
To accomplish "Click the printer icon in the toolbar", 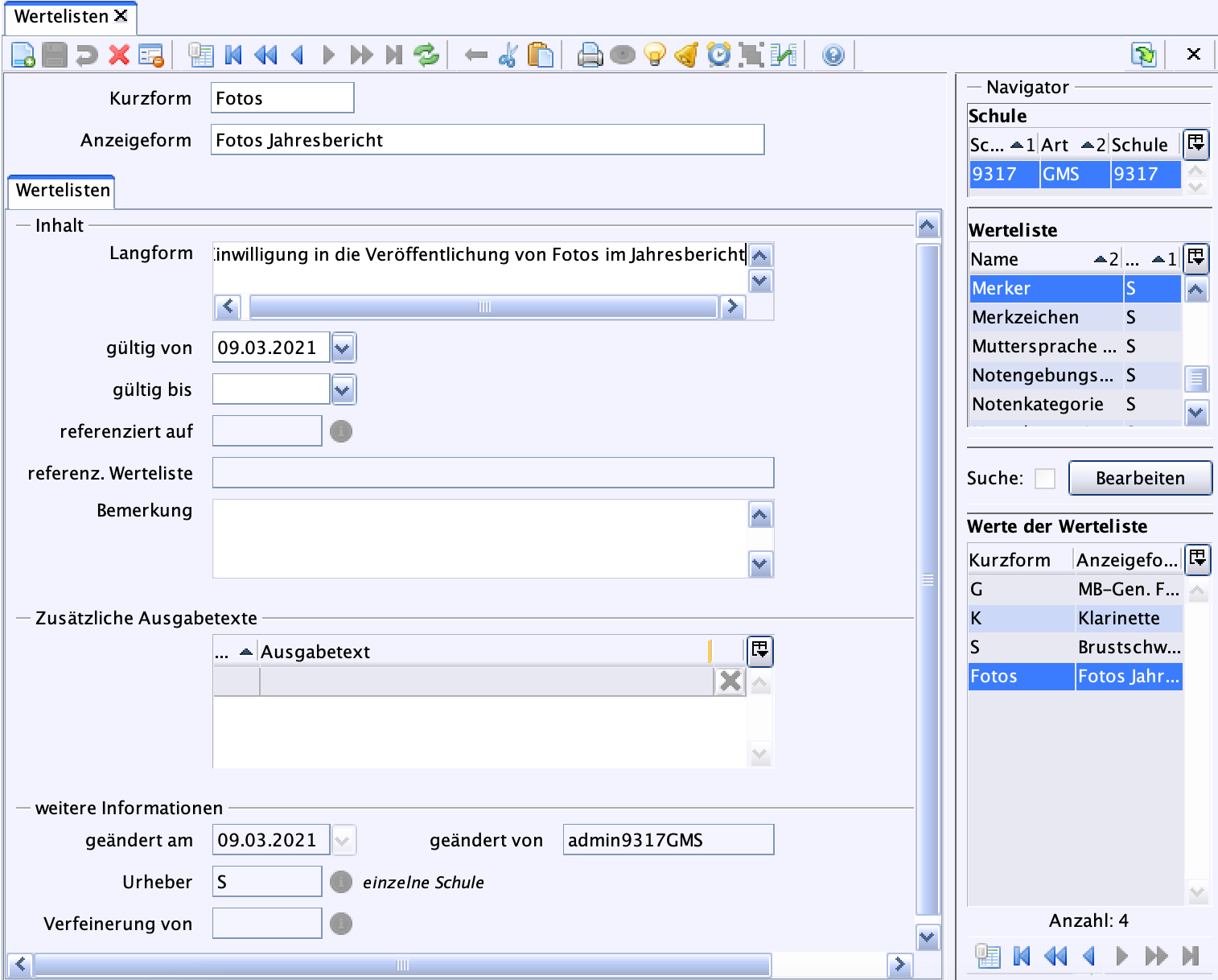I will (590, 55).
